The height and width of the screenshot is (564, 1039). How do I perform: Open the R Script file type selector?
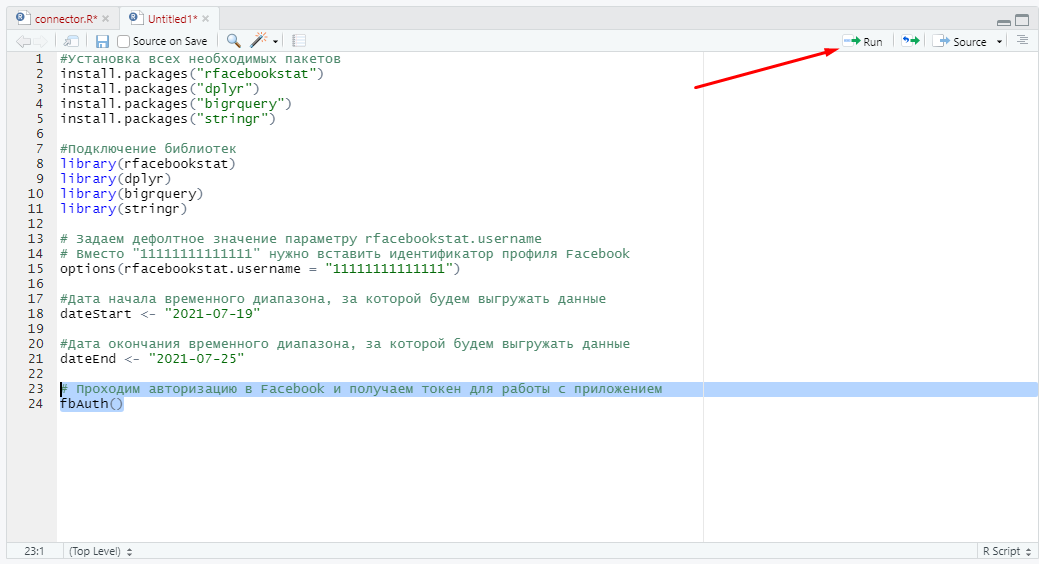click(1005, 551)
